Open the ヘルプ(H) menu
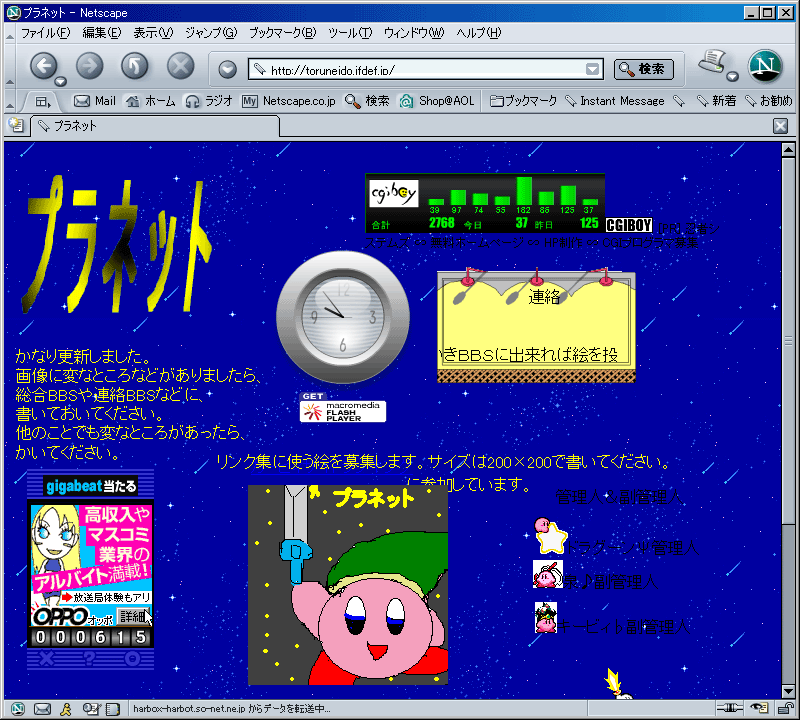The image size is (800, 720). (x=479, y=33)
